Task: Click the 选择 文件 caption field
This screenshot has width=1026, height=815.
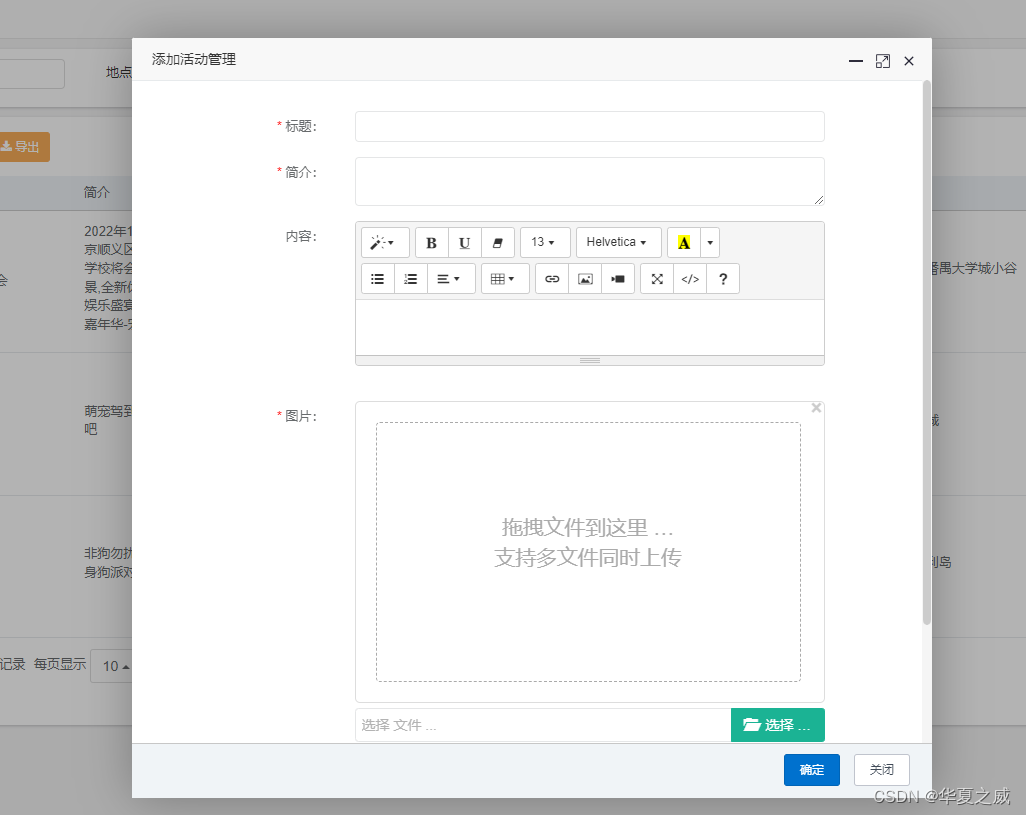Action: coord(543,725)
